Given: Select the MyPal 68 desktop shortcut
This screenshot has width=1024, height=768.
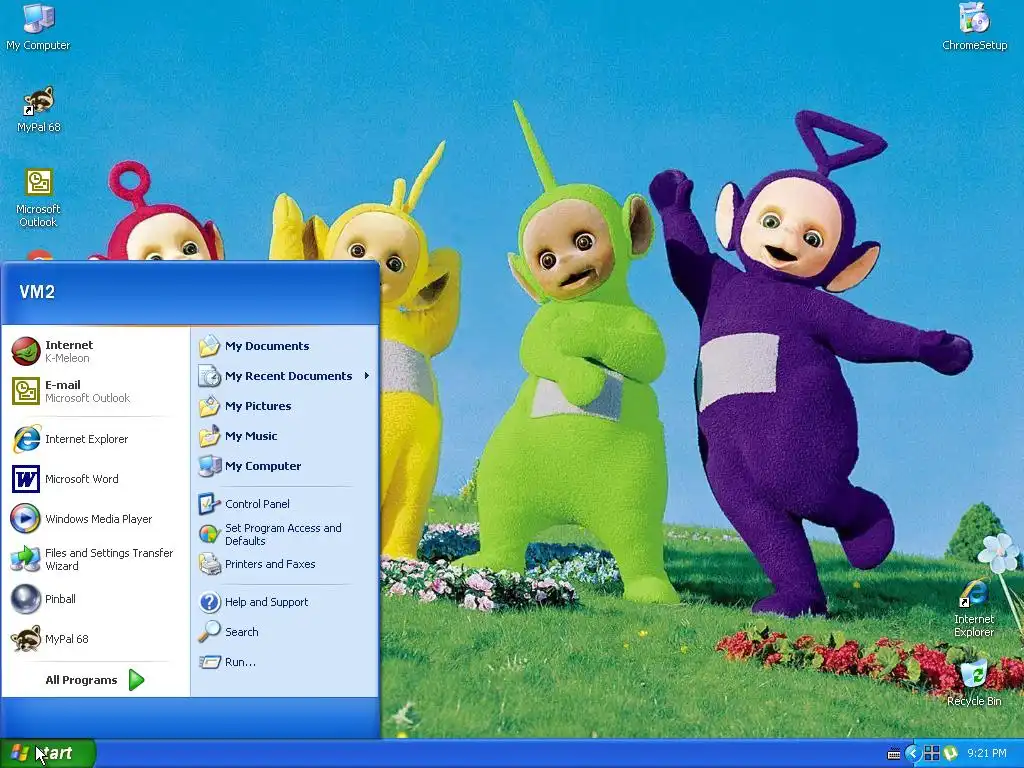Looking at the screenshot, I should point(39,110).
